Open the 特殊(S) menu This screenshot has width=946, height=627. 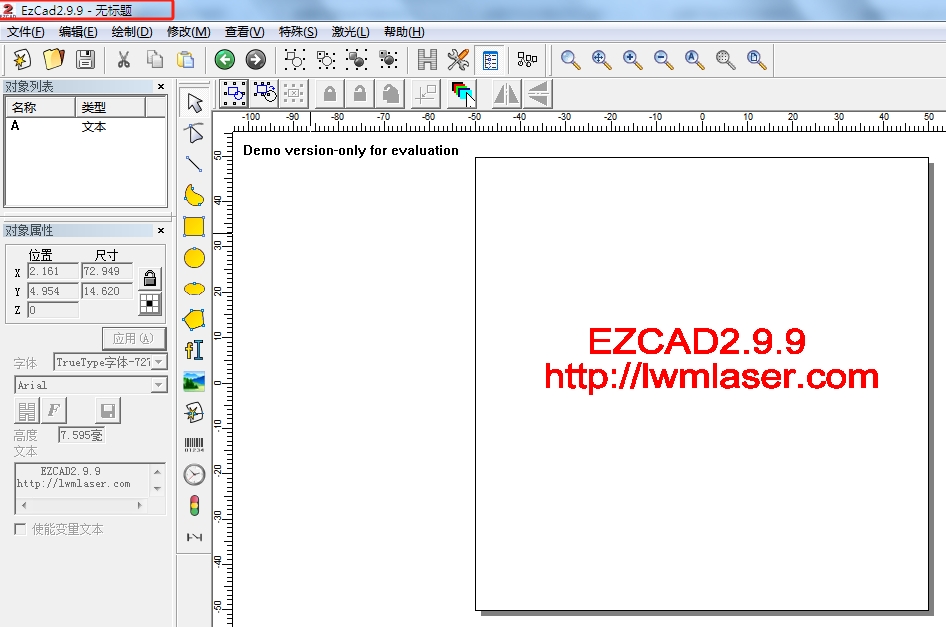point(298,32)
